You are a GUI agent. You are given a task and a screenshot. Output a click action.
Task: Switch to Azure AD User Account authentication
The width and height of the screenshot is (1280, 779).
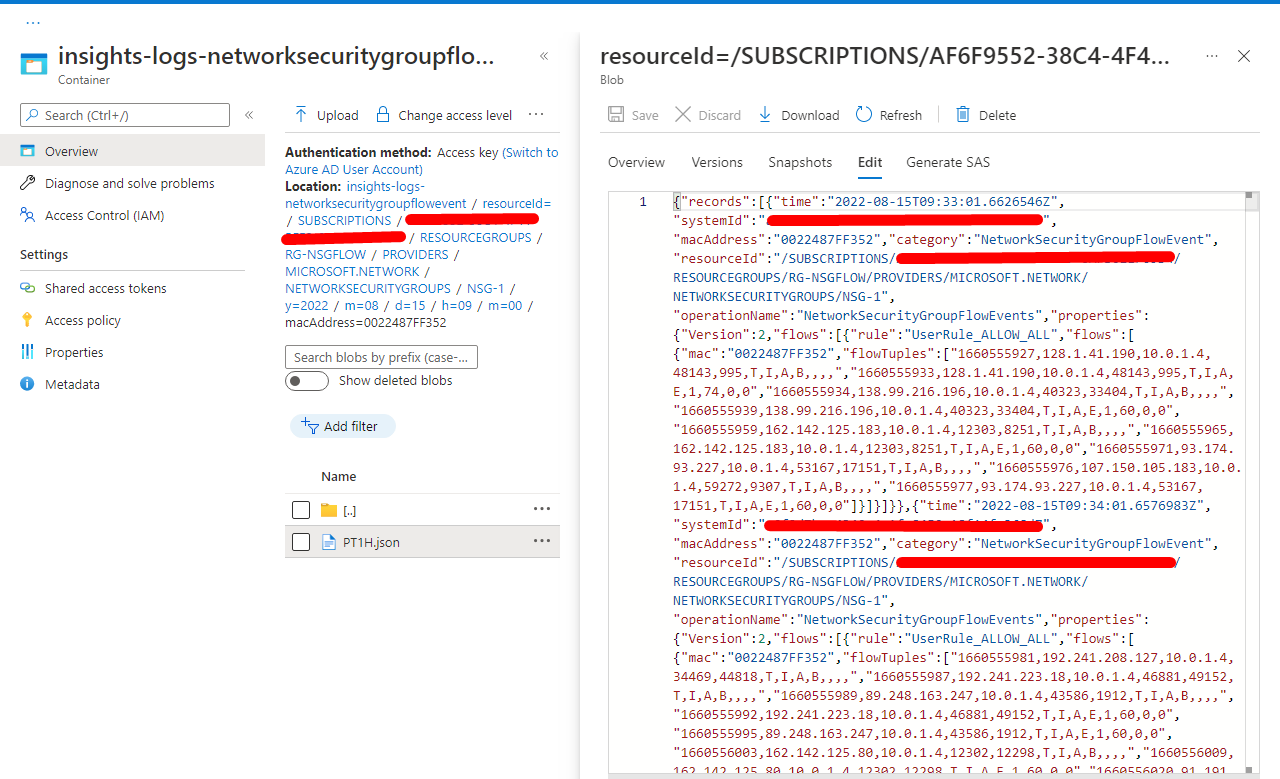coord(421,161)
